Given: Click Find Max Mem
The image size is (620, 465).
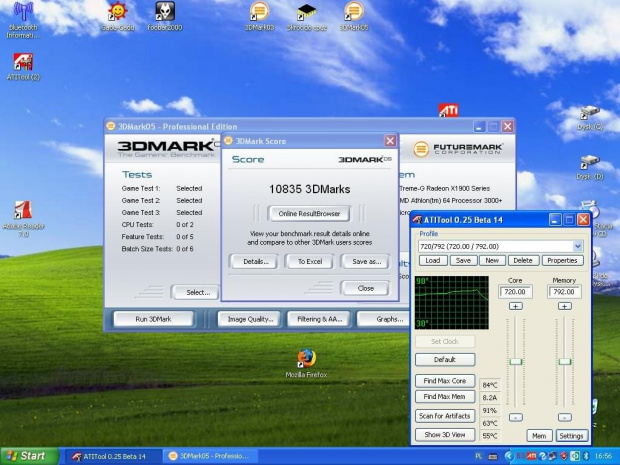Looking at the screenshot, I should [445, 397].
